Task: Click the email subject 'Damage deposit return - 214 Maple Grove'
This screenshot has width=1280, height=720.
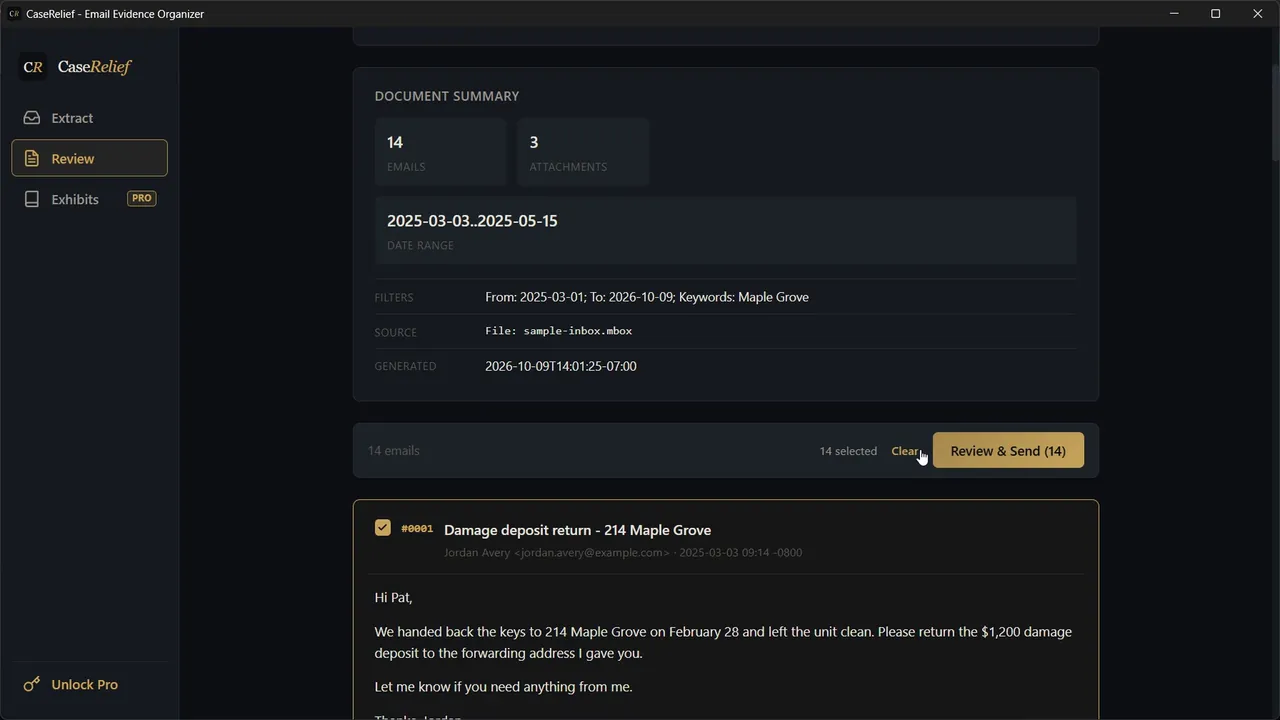Action: (578, 530)
